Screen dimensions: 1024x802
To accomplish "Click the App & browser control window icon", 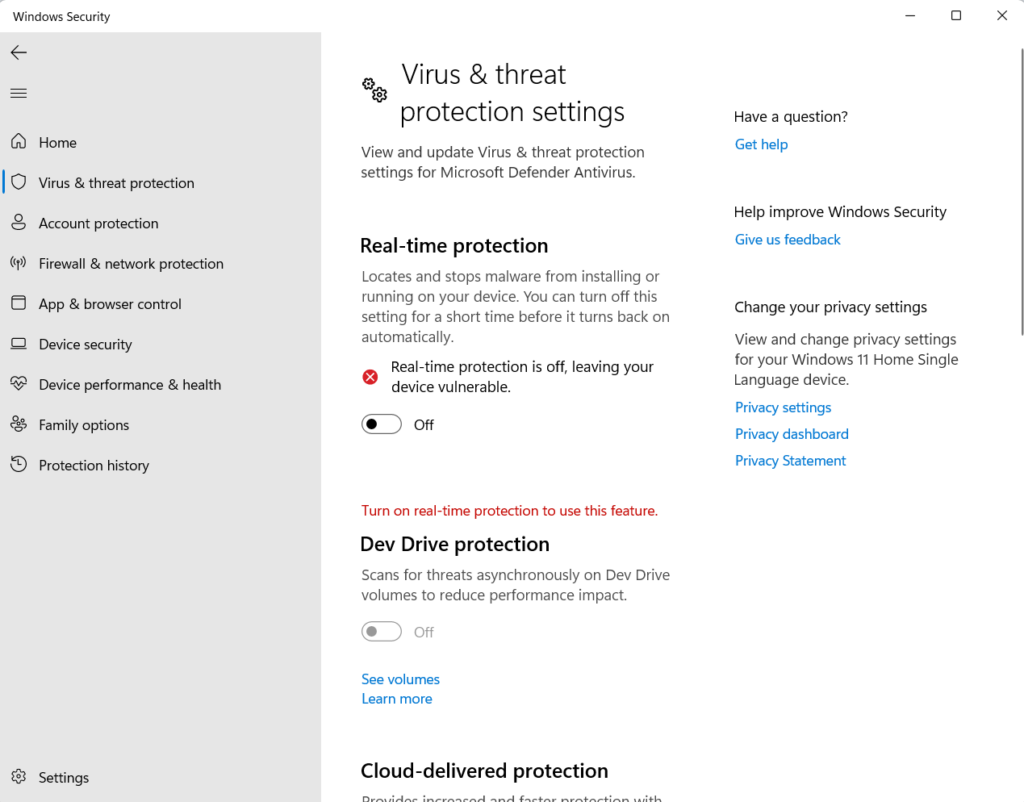I will pyautogui.click(x=18, y=303).
